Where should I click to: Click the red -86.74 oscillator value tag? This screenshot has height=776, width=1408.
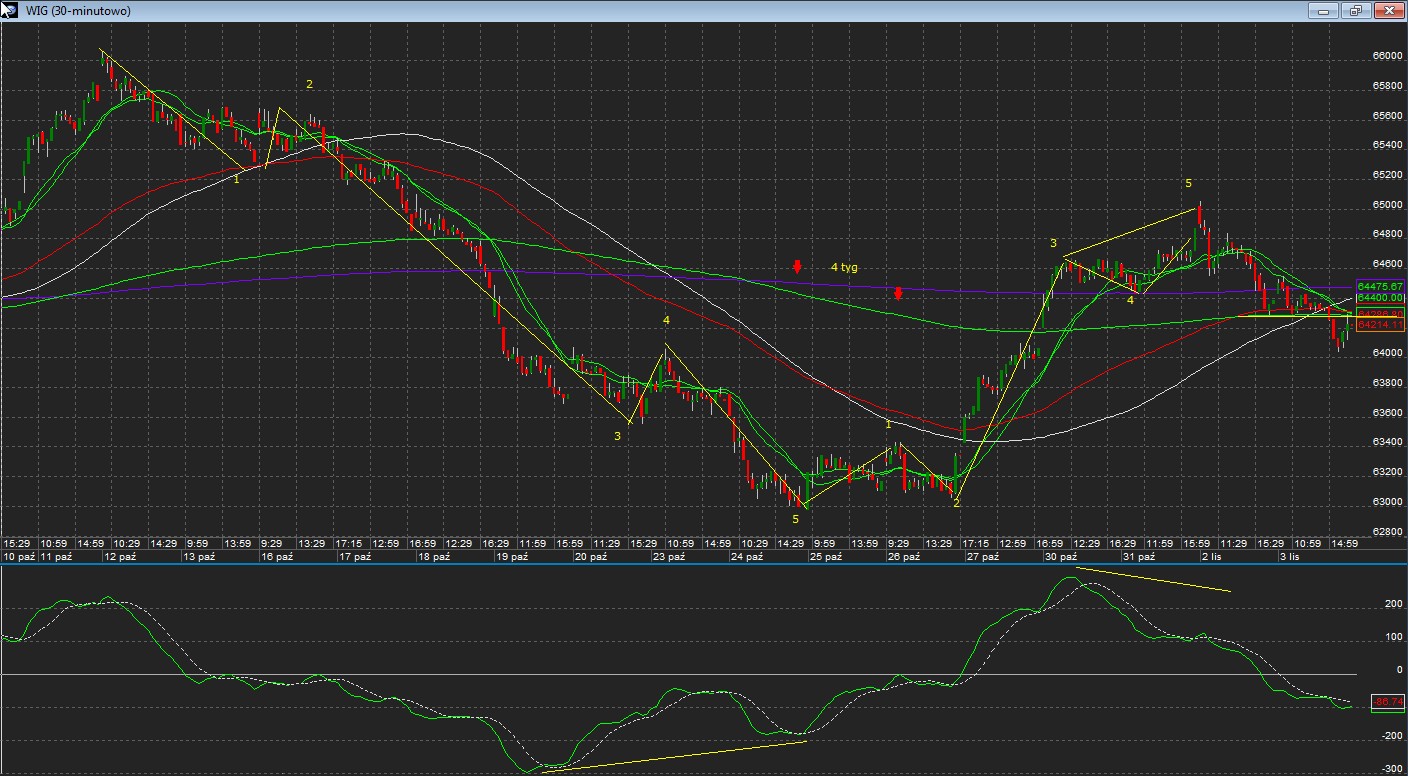coord(1388,702)
